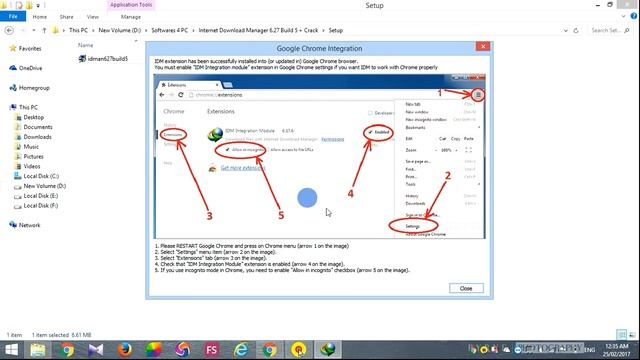The height and width of the screenshot is (360, 640).
Task: Launch Firefox from the taskbar
Action: pos(125,350)
